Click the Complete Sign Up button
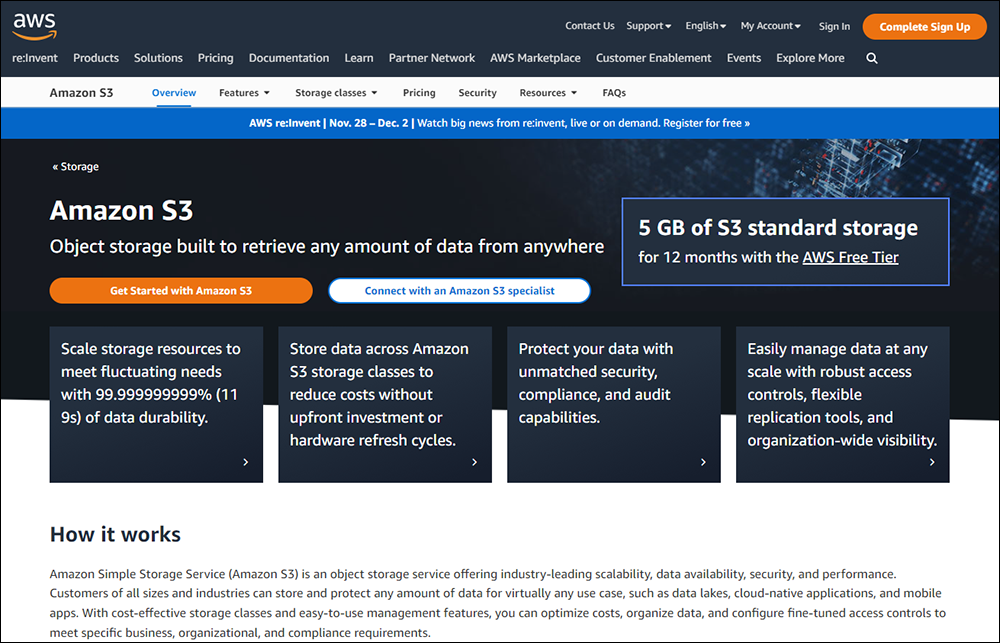 click(925, 27)
